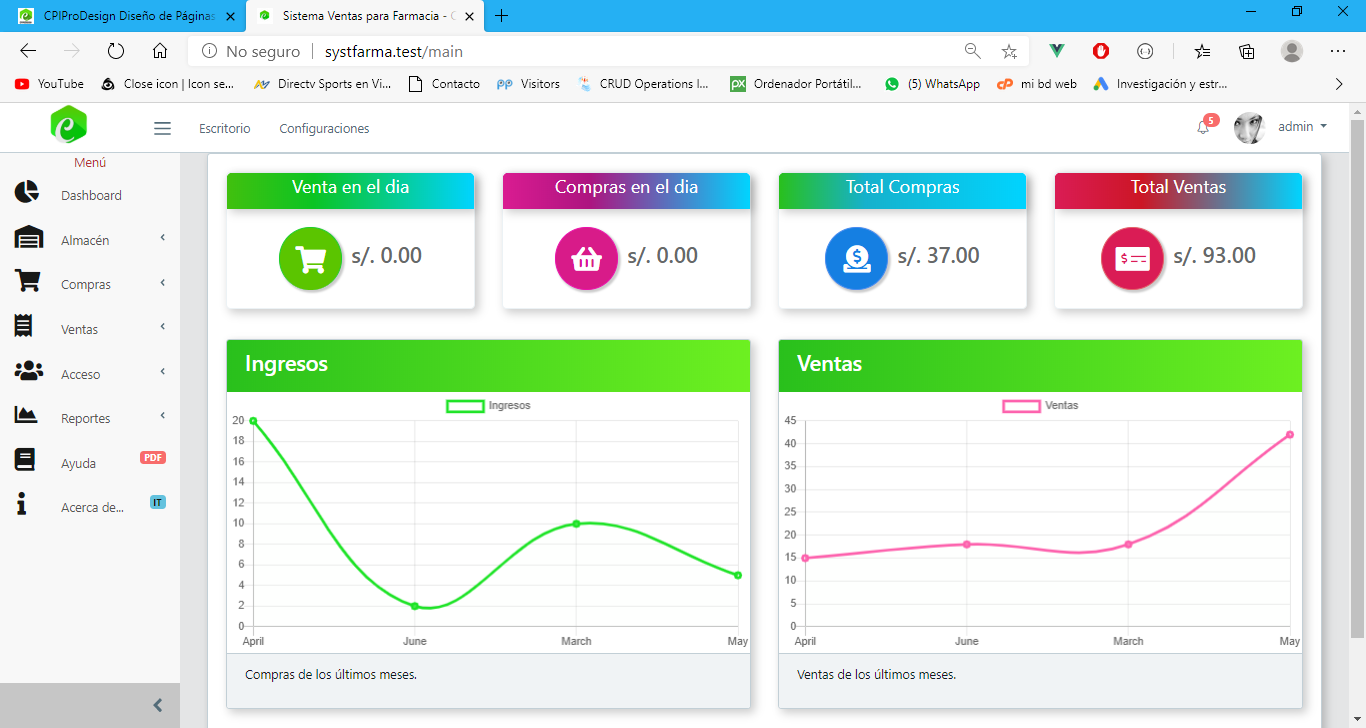Click the Ingresos panel heading
Screen dimensions: 1366x728
pos(287,364)
